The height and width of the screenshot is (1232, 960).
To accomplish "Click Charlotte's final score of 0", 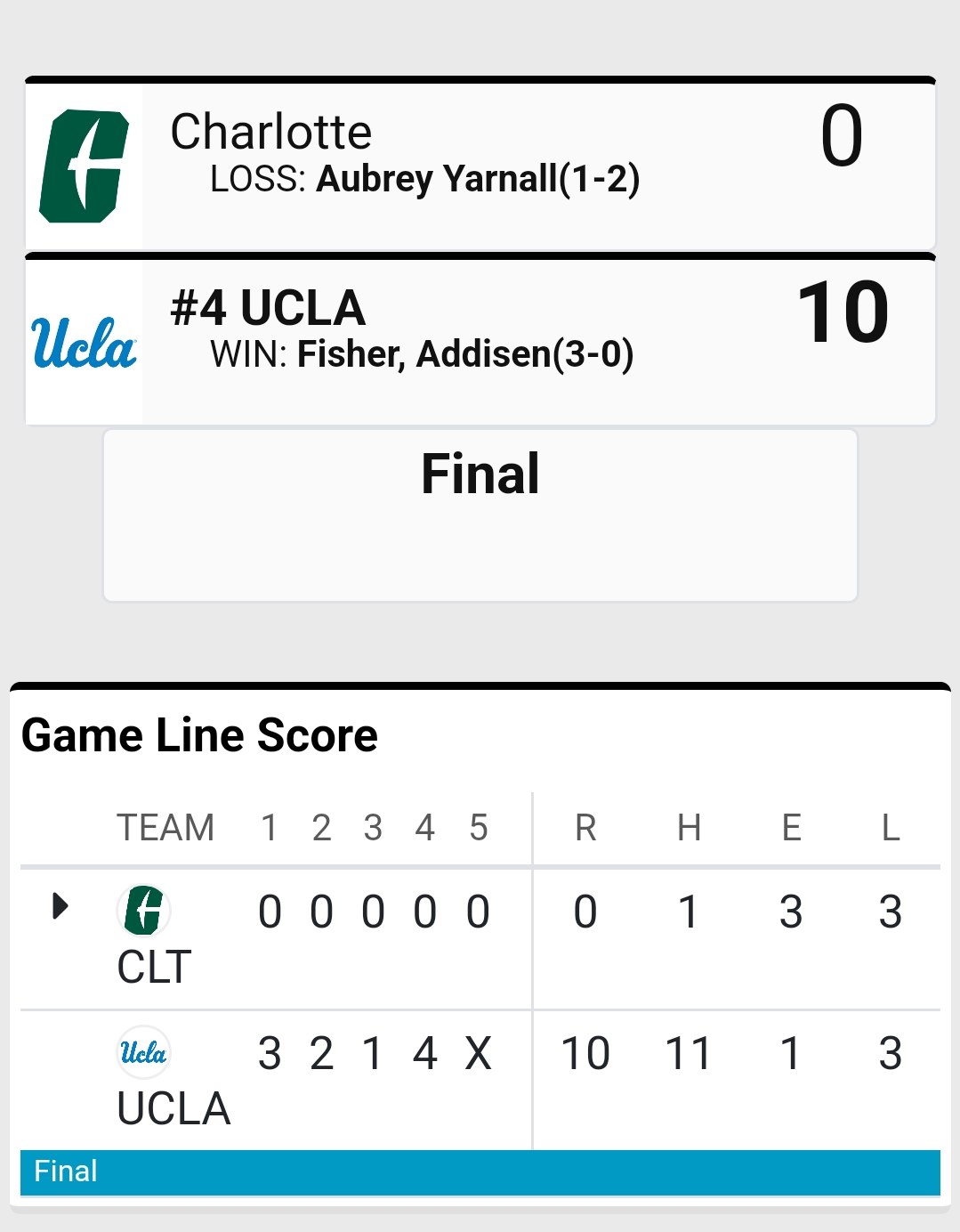I will pos(842,135).
